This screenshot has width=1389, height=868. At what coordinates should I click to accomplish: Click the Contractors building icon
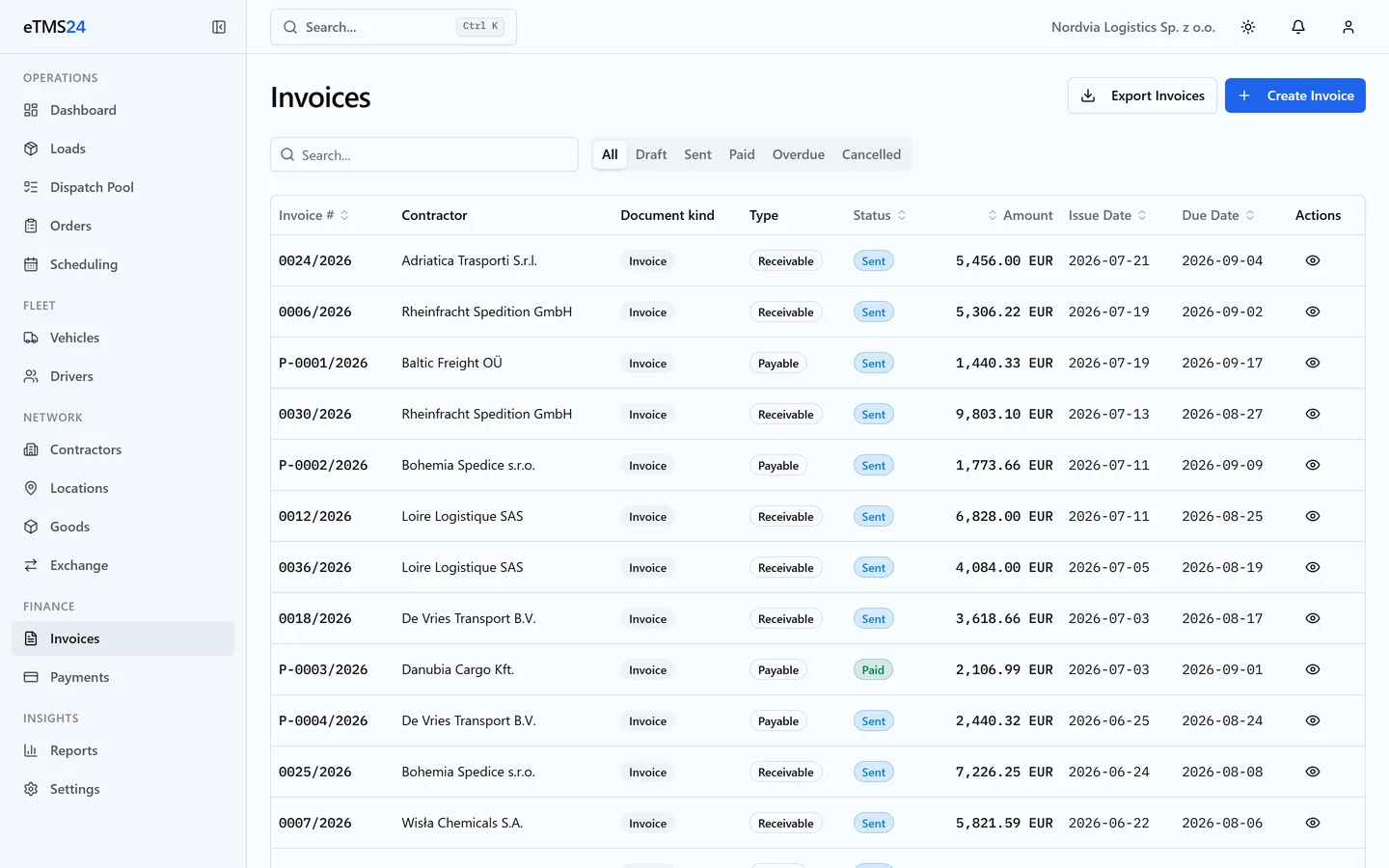(31, 449)
